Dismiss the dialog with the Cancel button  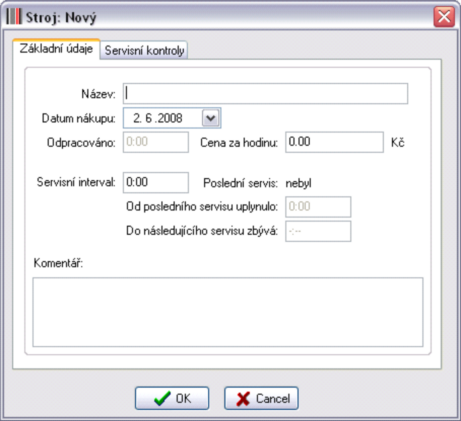pyautogui.click(x=261, y=398)
